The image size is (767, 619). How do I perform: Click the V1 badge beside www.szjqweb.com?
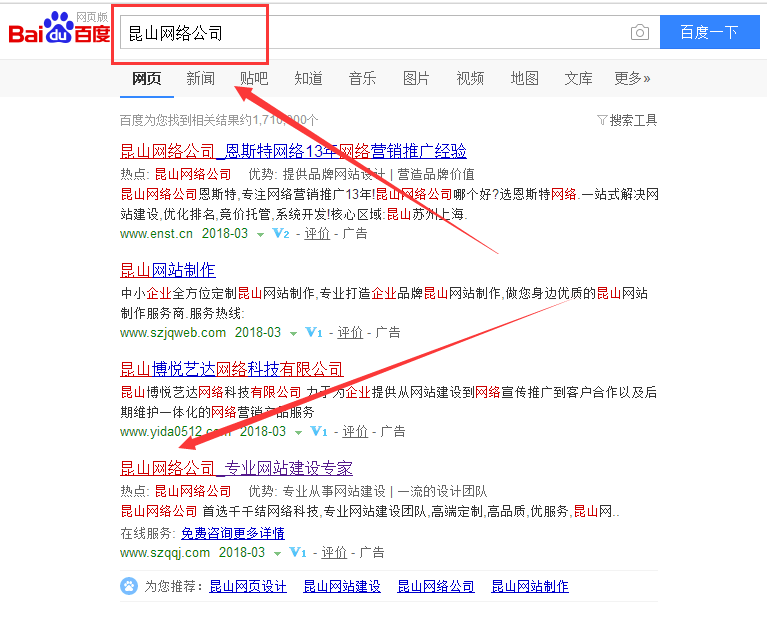(x=313, y=333)
